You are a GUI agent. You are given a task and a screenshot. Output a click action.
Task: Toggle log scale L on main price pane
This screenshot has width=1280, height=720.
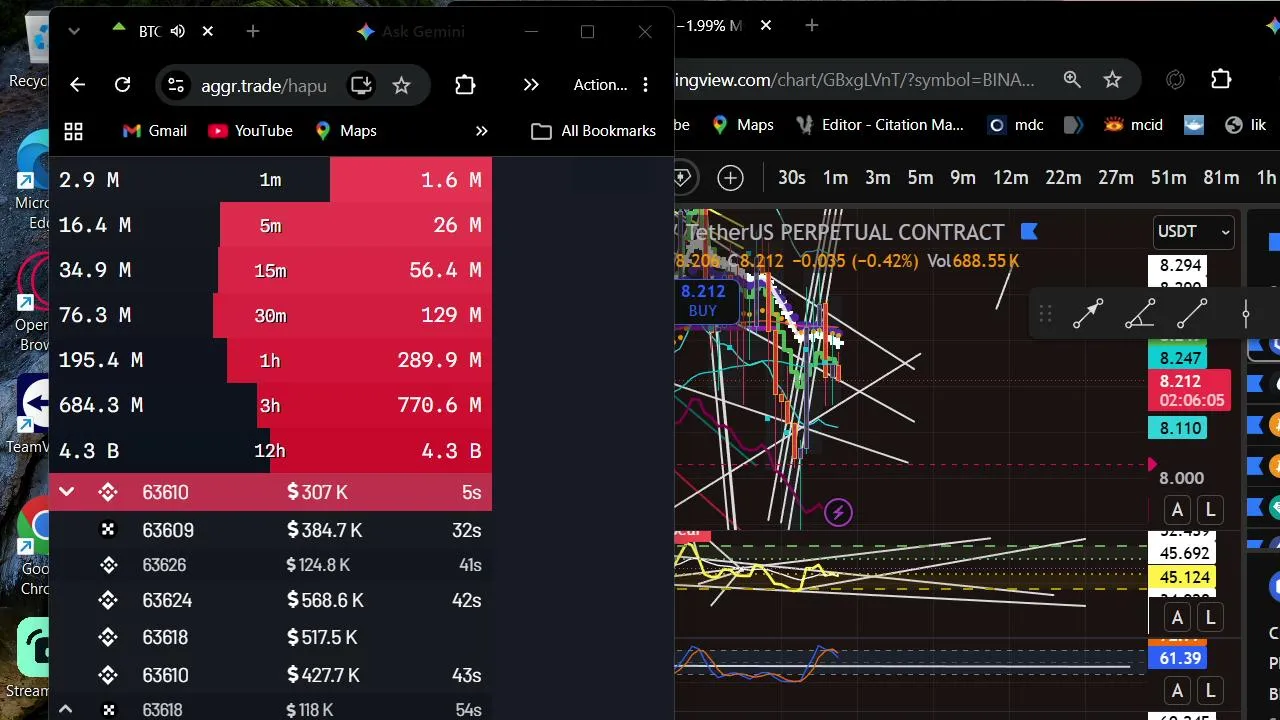[x=1210, y=510]
